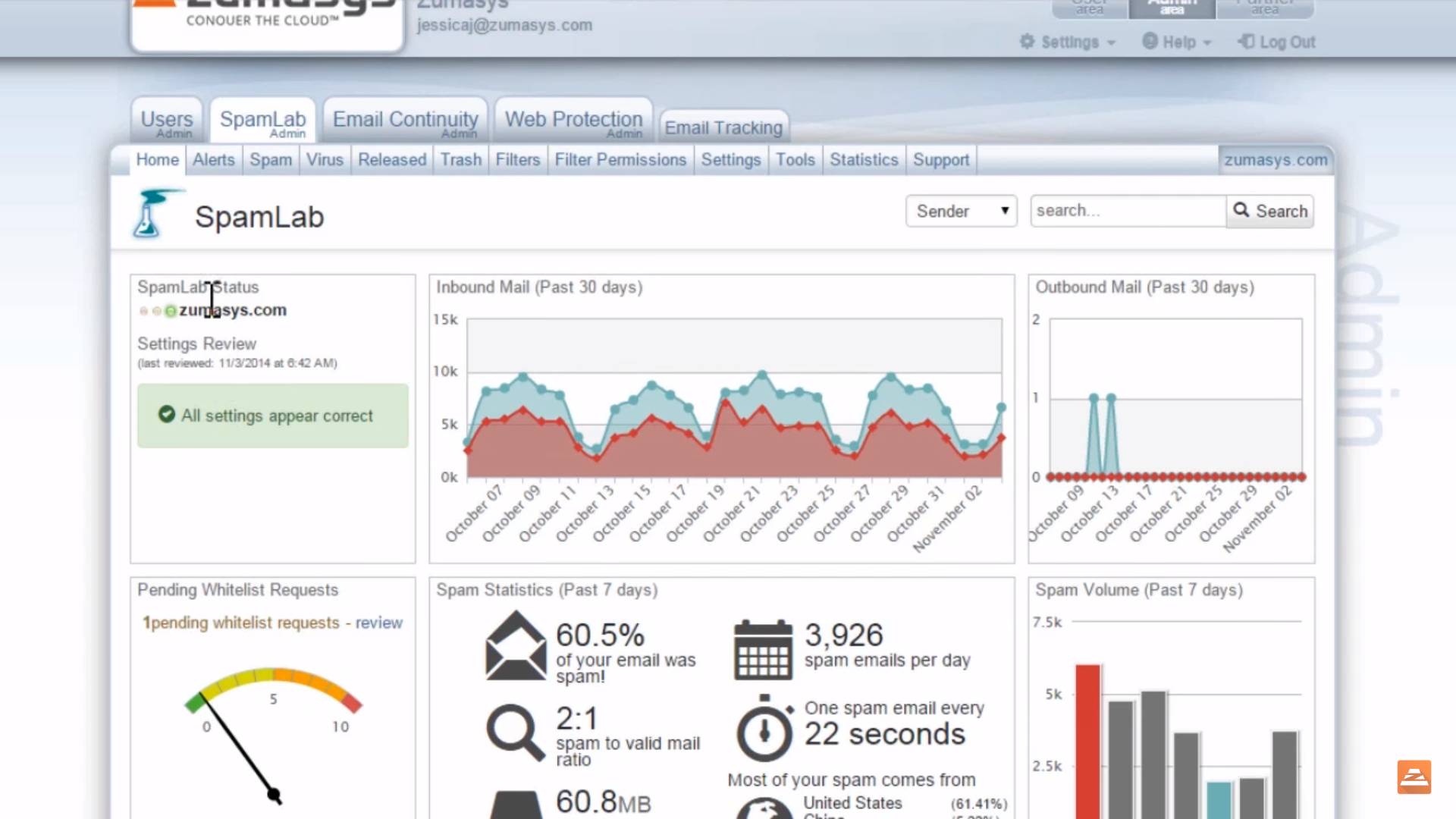Click the zumasys.com status domain text
The height and width of the screenshot is (819, 1456).
(233, 310)
